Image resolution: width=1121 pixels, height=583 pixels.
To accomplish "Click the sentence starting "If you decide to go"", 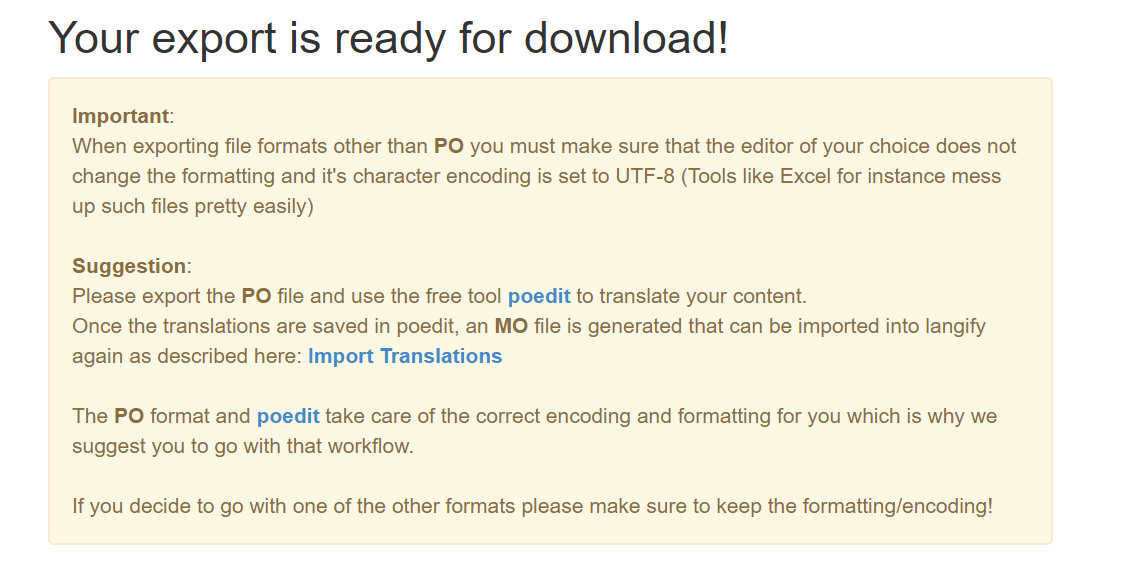I will (x=532, y=506).
